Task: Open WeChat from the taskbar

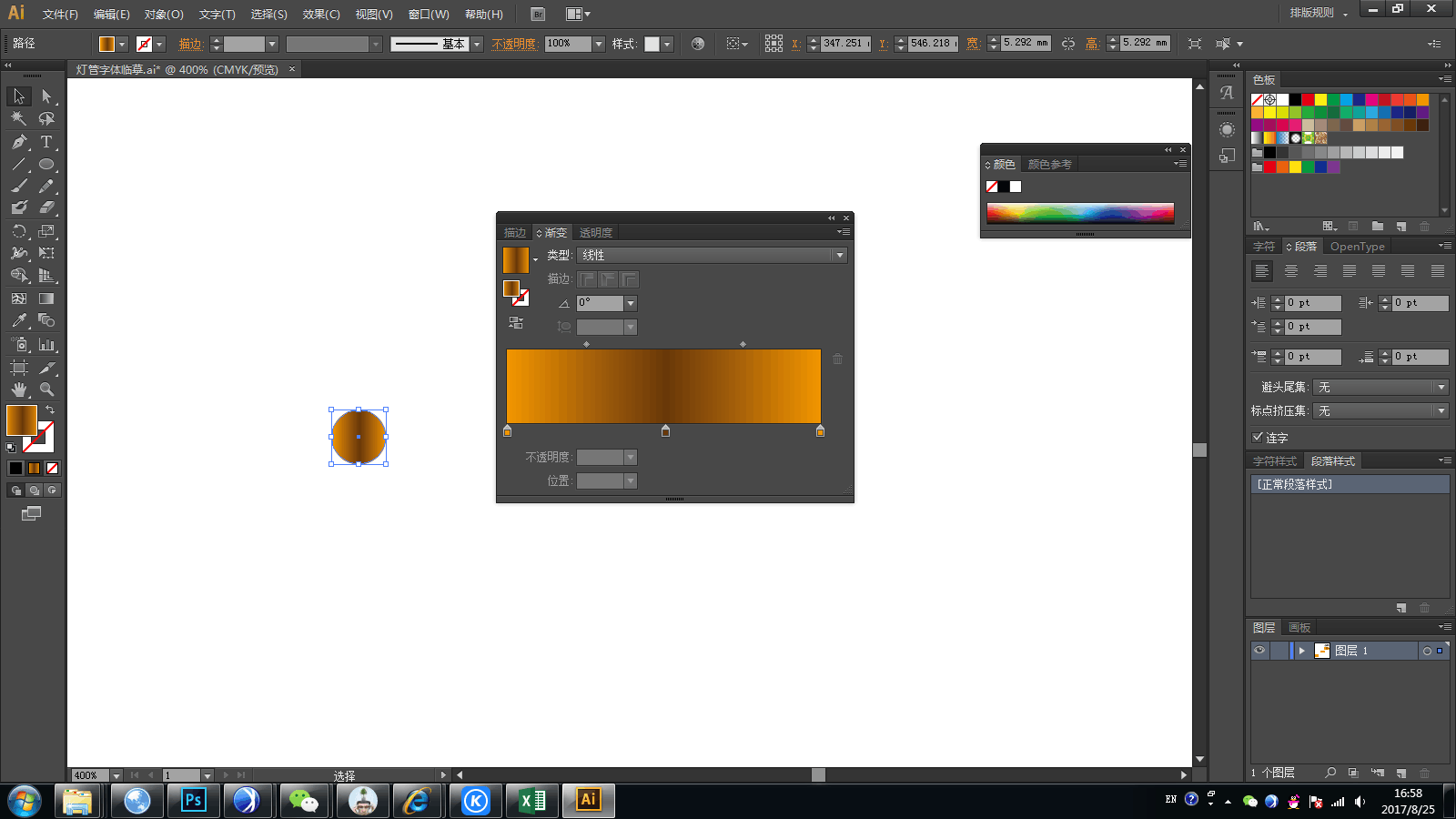Action: pos(303,801)
